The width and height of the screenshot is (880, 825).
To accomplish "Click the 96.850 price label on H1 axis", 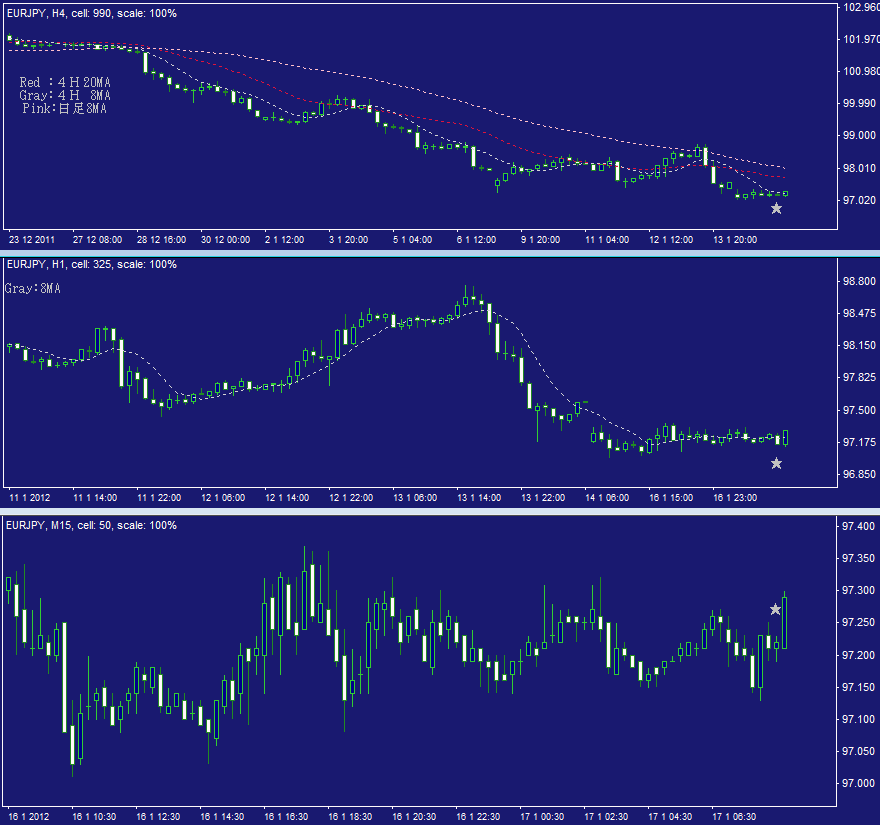I will tap(859, 474).
